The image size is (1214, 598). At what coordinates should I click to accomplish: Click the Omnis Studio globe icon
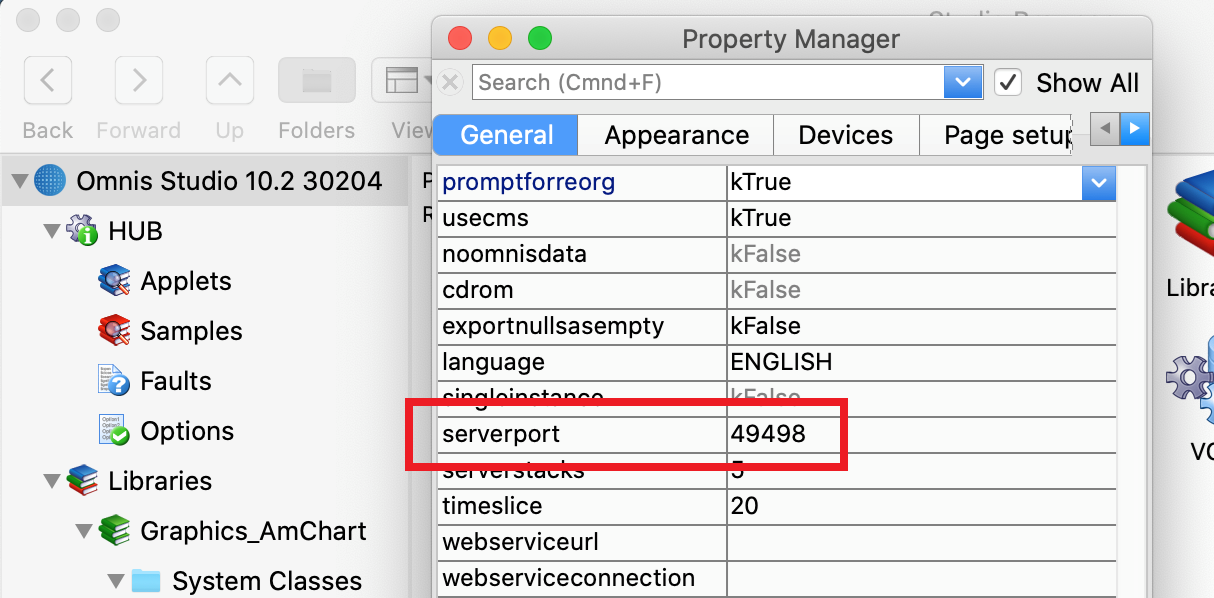coord(50,181)
